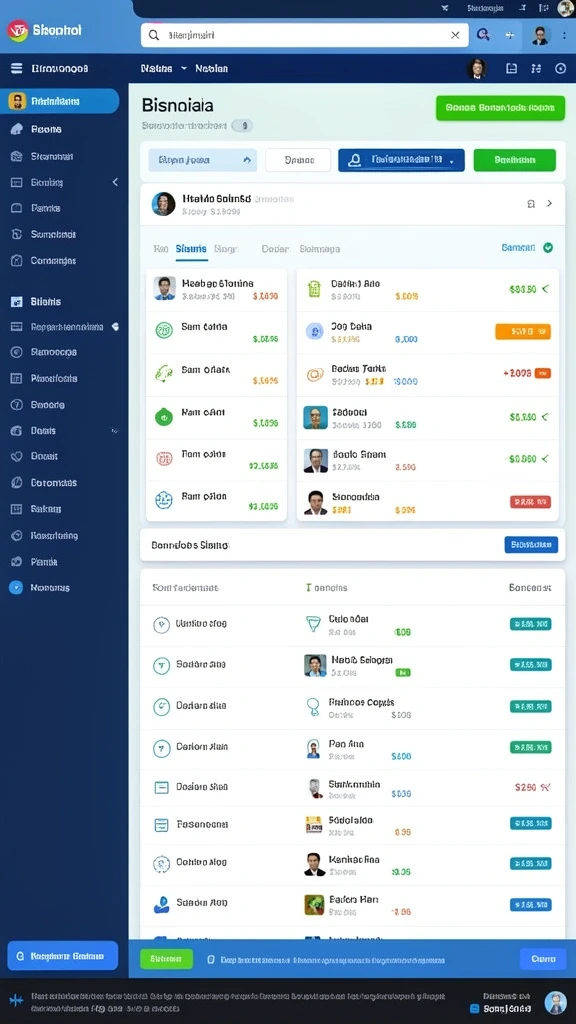Open the dropdown menu in navigation bar
The height and width of the screenshot is (1024, 576).
pyautogui.click(x=184, y=69)
